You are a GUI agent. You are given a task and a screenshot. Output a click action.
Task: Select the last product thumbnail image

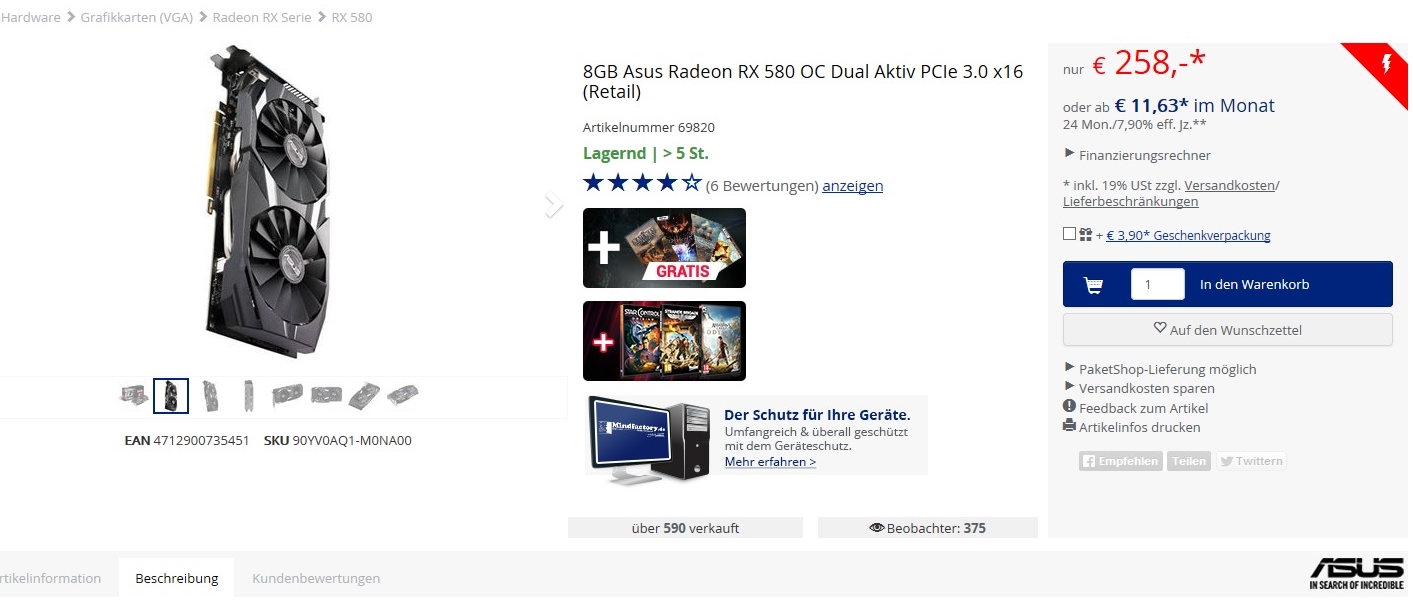402,395
